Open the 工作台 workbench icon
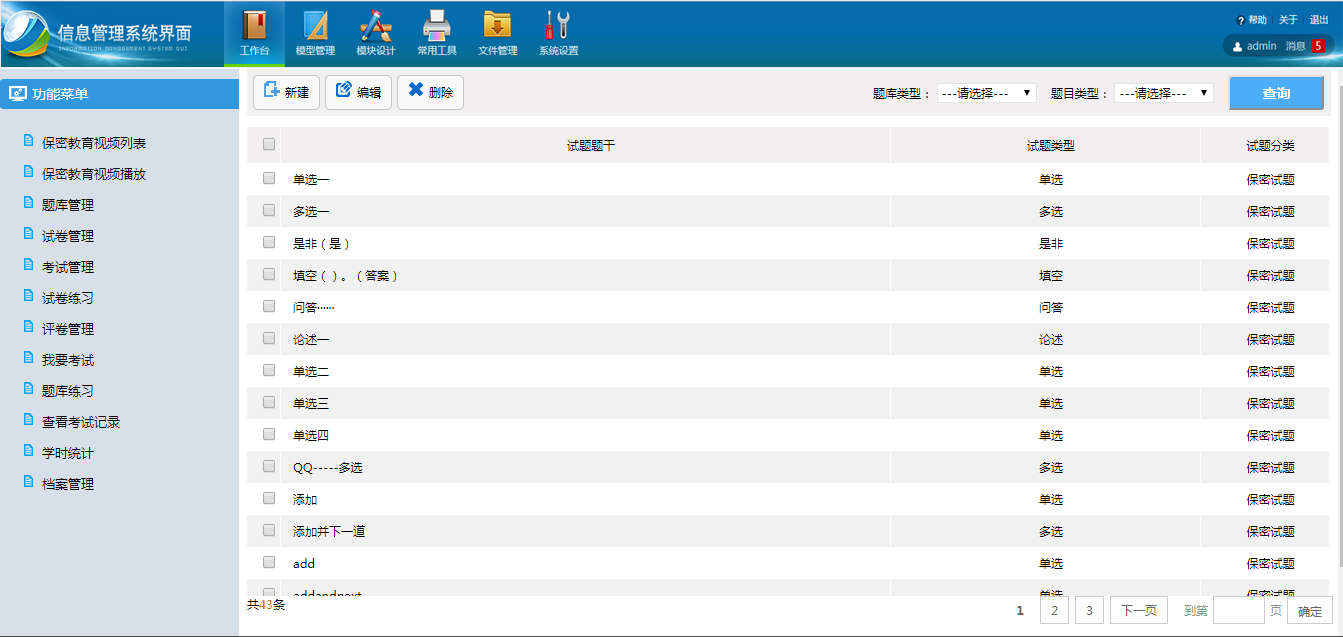The image size is (1343, 637). [254, 26]
